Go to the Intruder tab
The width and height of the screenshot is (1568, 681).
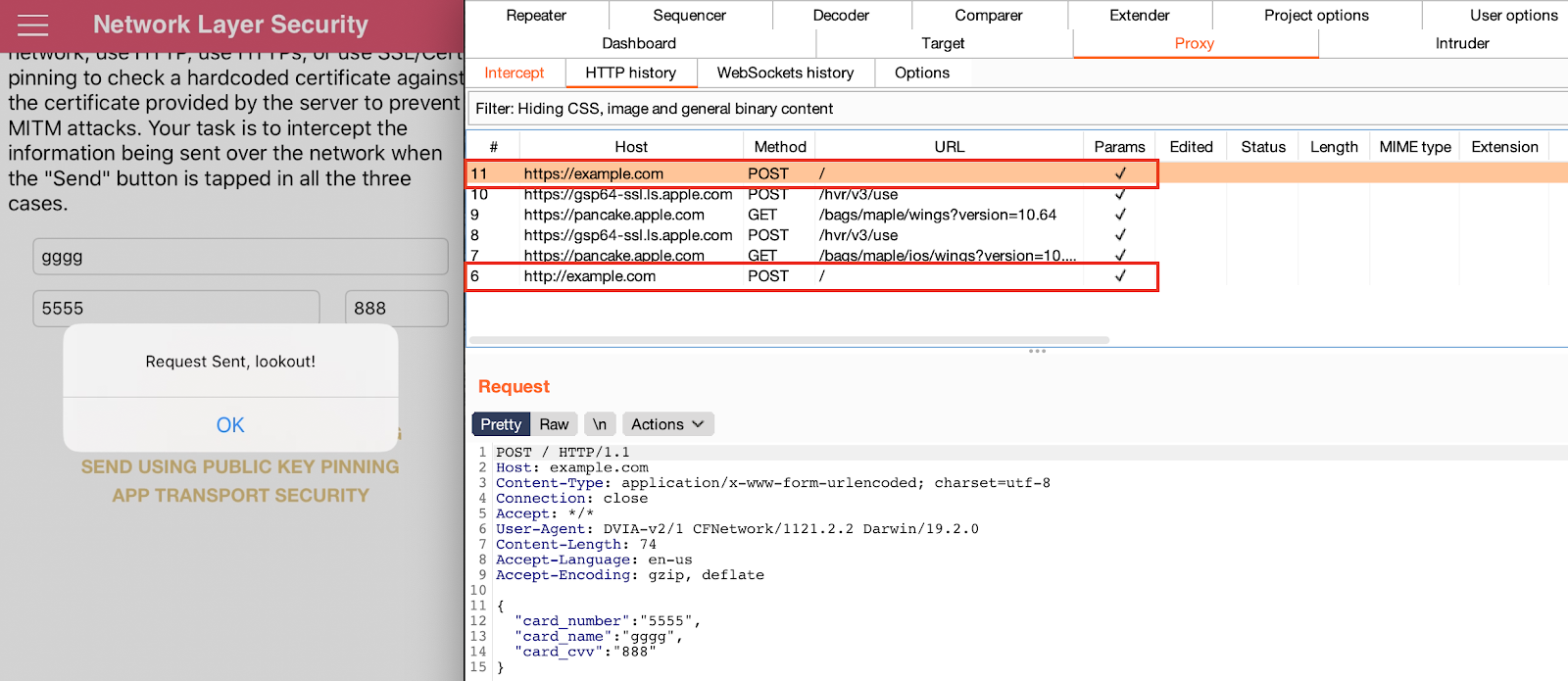coord(1461,43)
